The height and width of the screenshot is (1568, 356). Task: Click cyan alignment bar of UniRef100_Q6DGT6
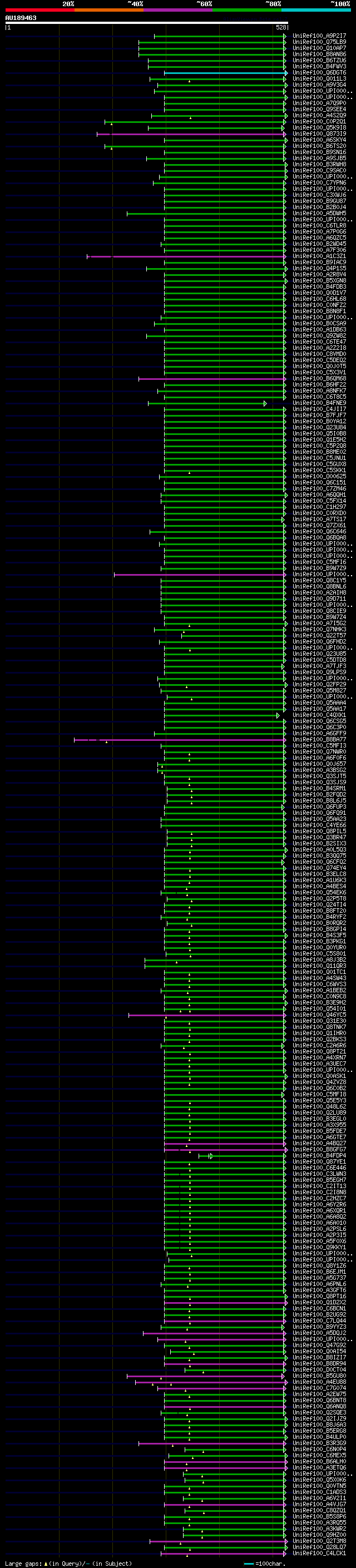[x=225, y=73]
